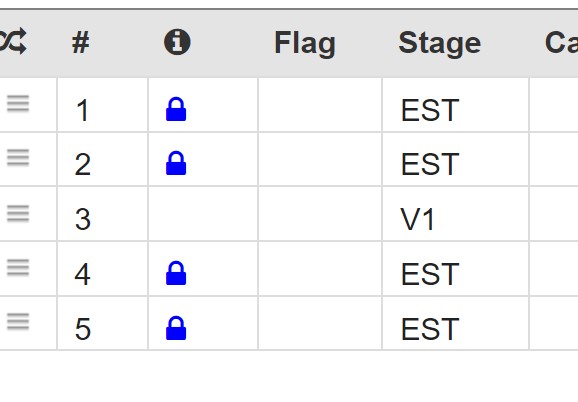This screenshot has width=578, height=402.
Task: Click the empty info cell in row 3
Action: point(203,214)
